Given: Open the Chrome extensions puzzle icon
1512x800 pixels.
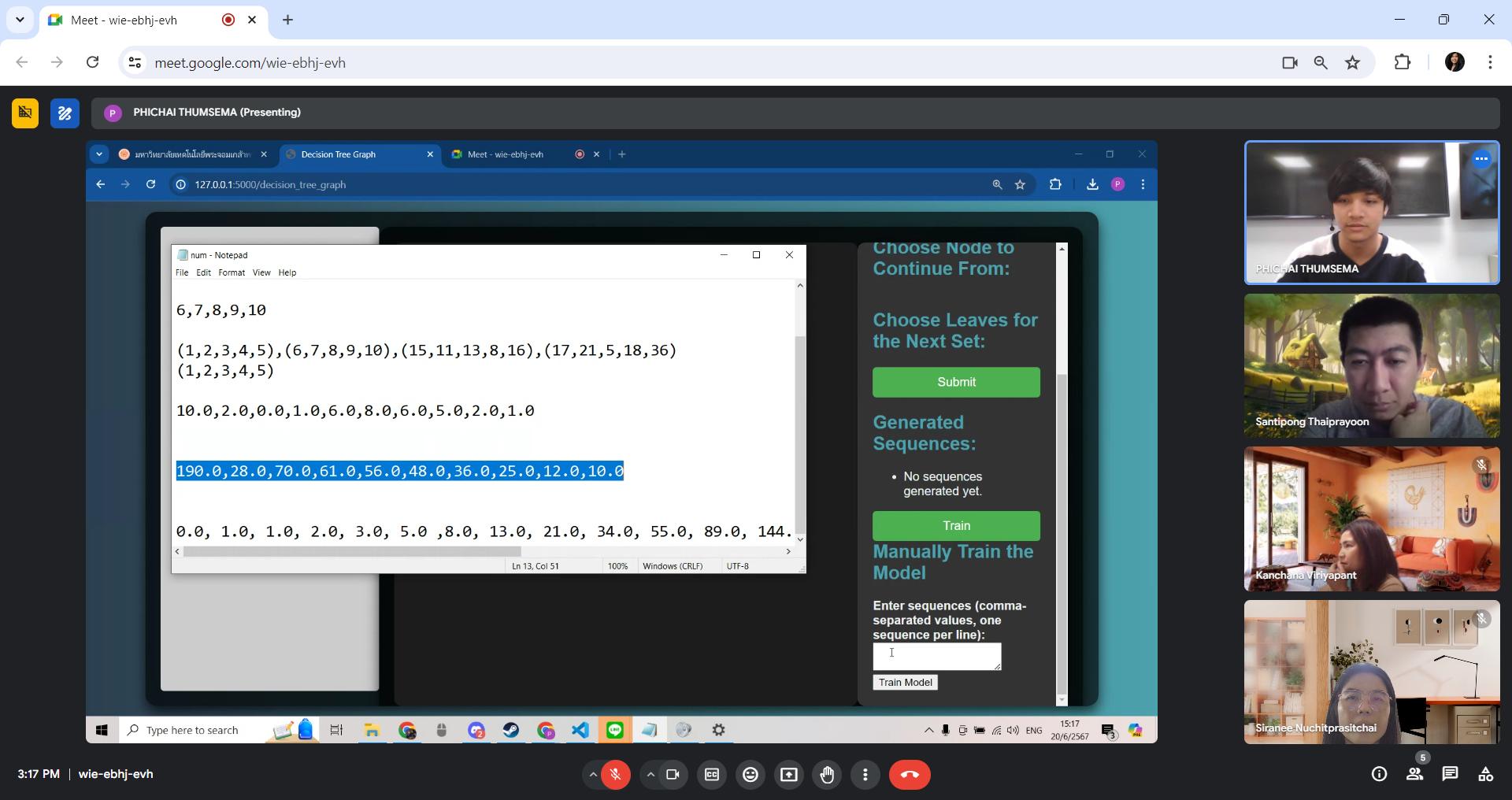Looking at the screenshot, I should 1403,63.
